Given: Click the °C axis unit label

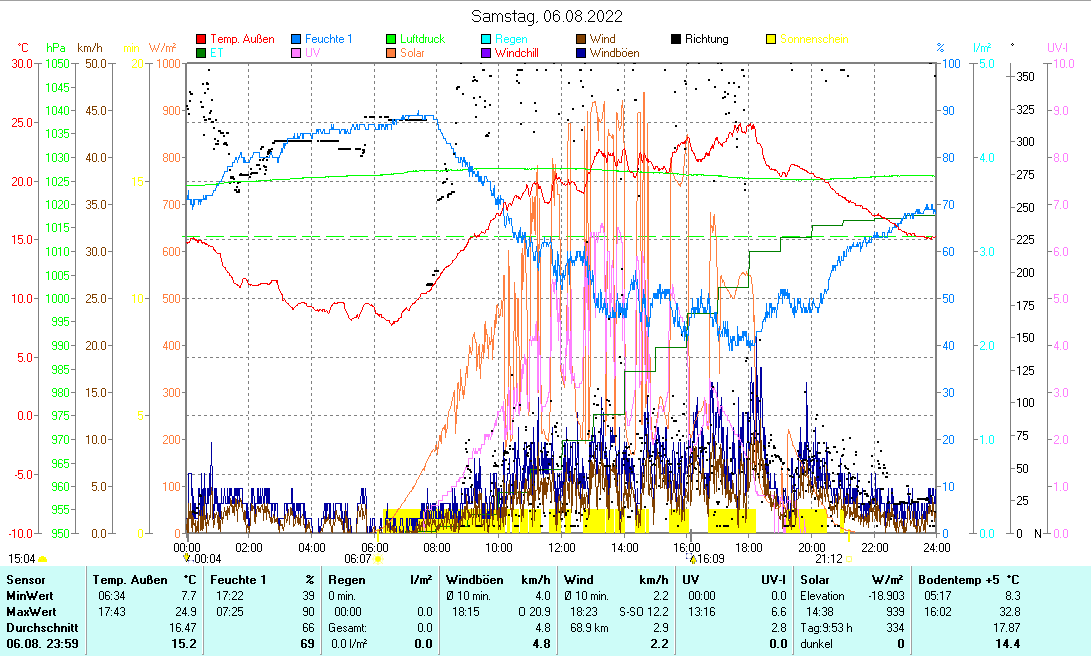Looking at the screenshot, I should click(x=23, y=48).
